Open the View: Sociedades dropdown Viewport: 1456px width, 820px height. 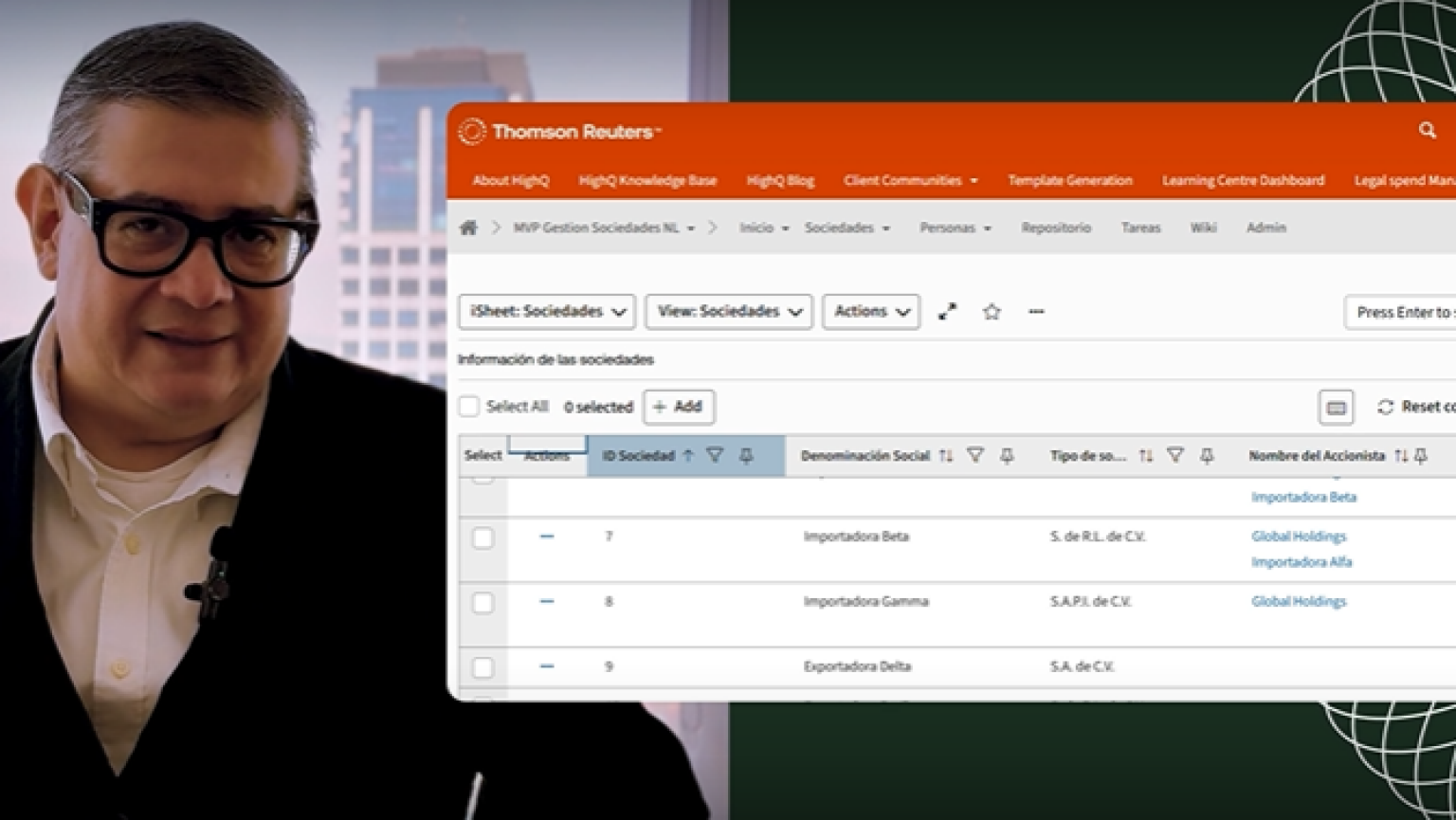(x=728, y=311)
